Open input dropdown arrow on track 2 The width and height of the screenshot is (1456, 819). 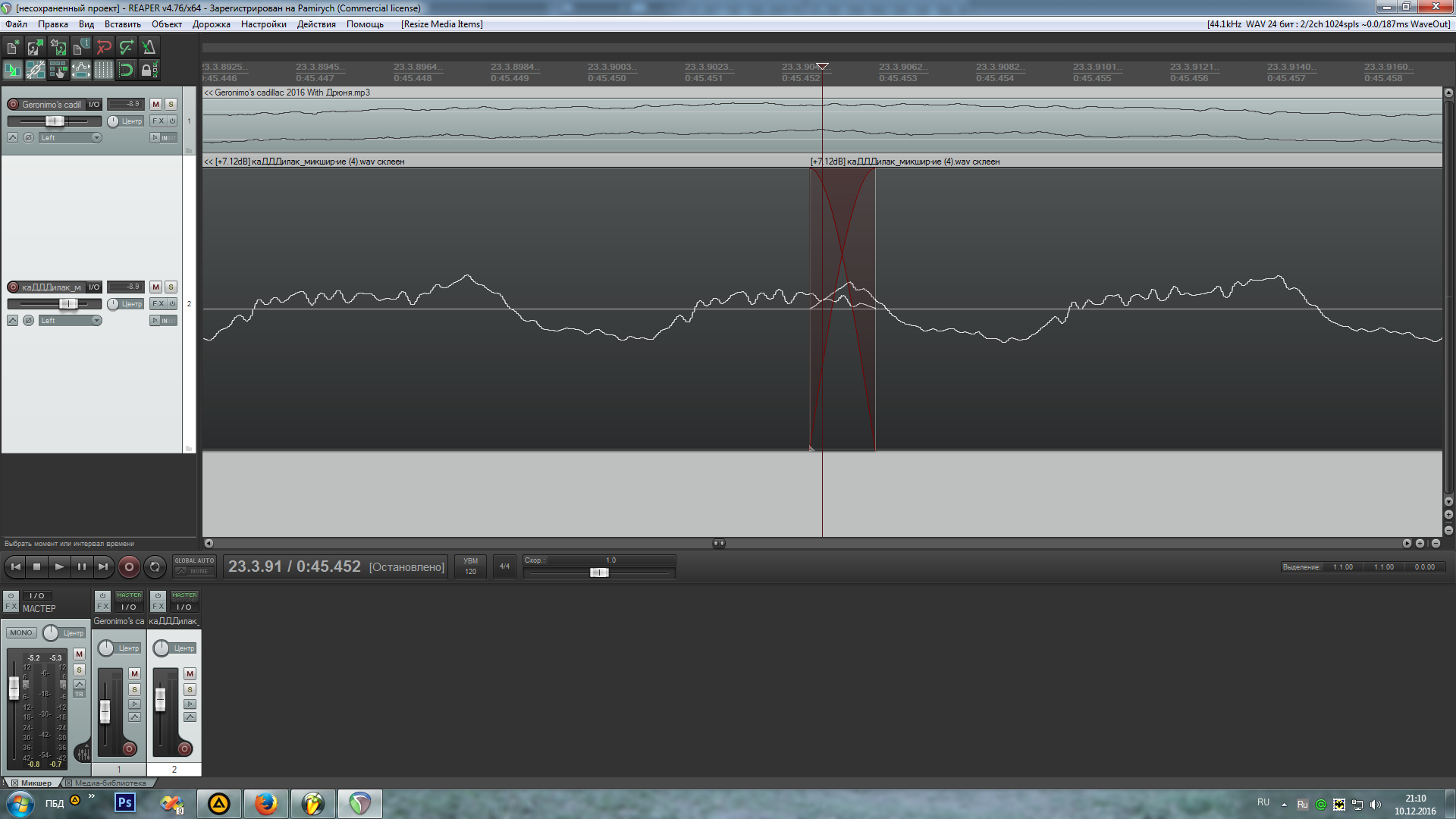point(96,321)
